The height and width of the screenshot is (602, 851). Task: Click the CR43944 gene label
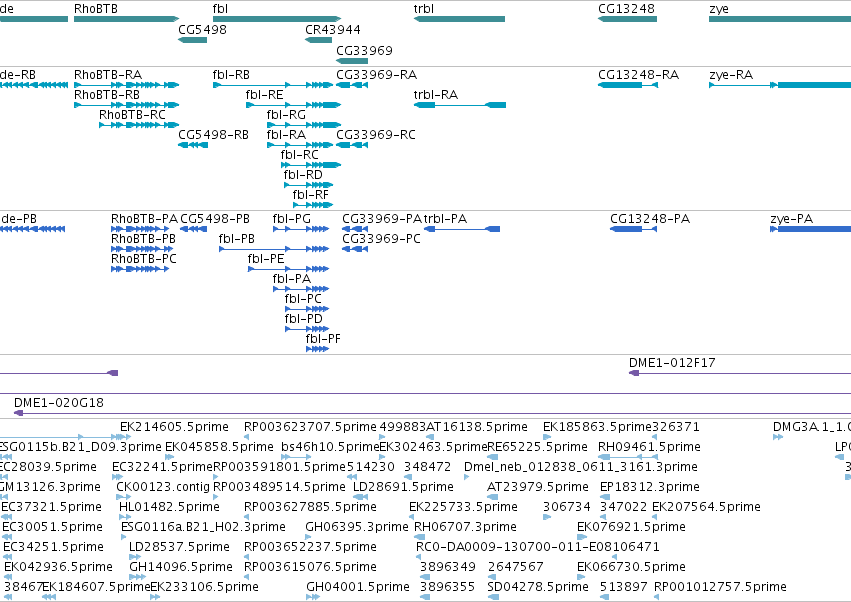[333, 29]
